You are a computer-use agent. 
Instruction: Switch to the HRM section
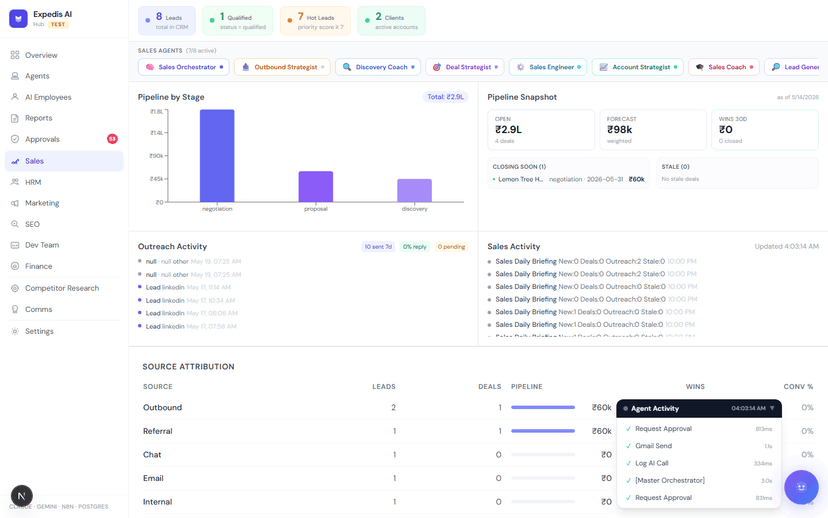[x=64, y=182]
